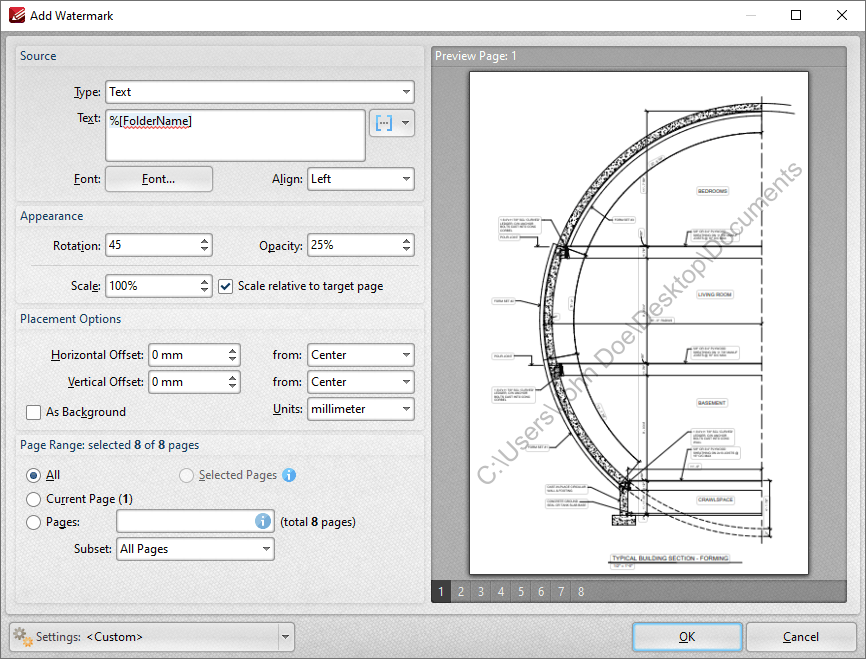866x659 pixels.
Task: Click the insert macro brackets icon
Action: click(384, 123)
